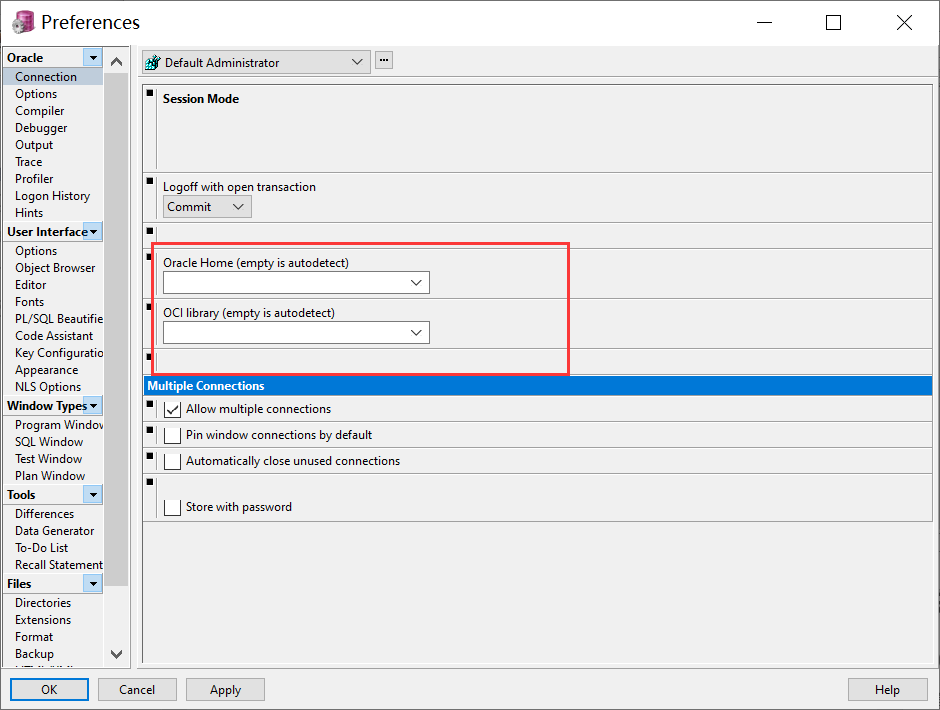Open the To-Do List preferences page

click(x=41, y=548)
